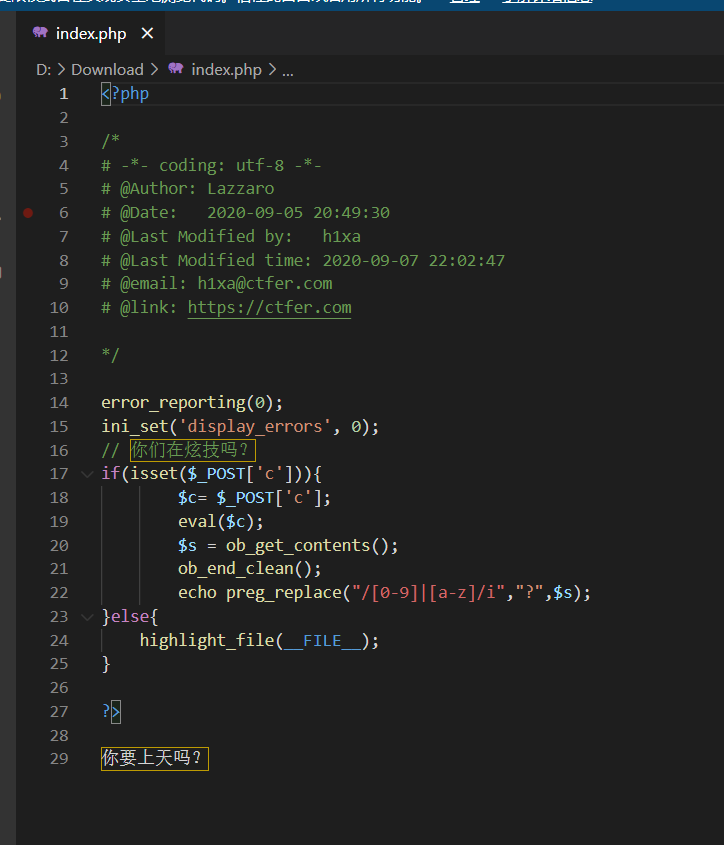Click the breadcrumb ellipsis symbol entry
This screenshot has height=845, width=724.
[x=288, y=71]
